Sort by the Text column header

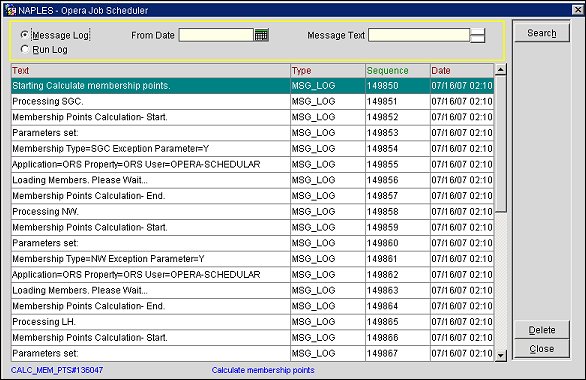tap(151, 71)
